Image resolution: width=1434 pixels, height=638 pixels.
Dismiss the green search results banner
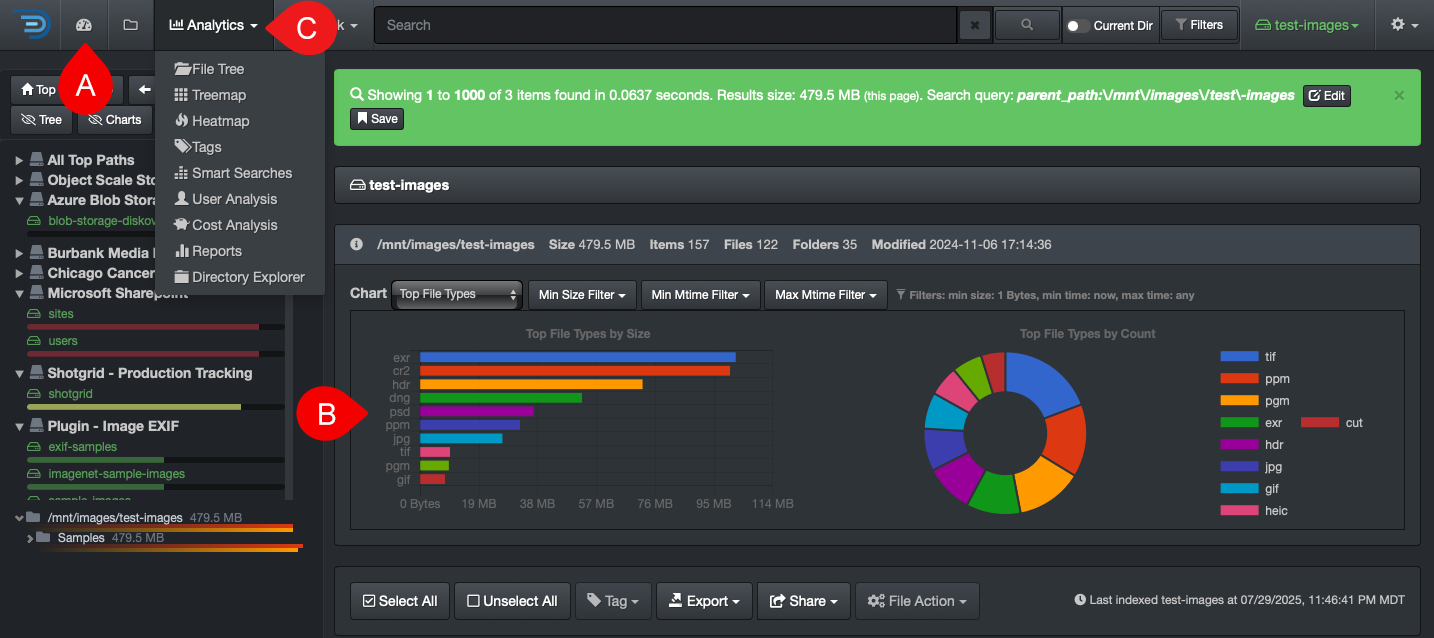coord(1399,95)
